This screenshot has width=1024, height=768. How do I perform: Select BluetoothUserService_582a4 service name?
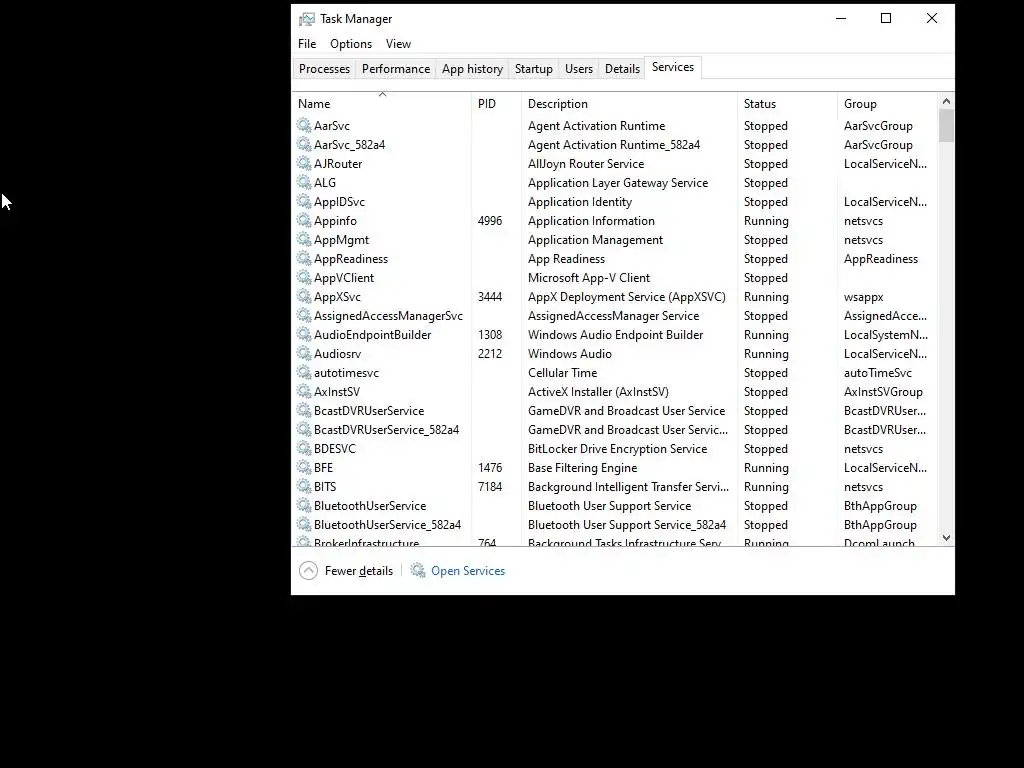[x=387, y=524]
